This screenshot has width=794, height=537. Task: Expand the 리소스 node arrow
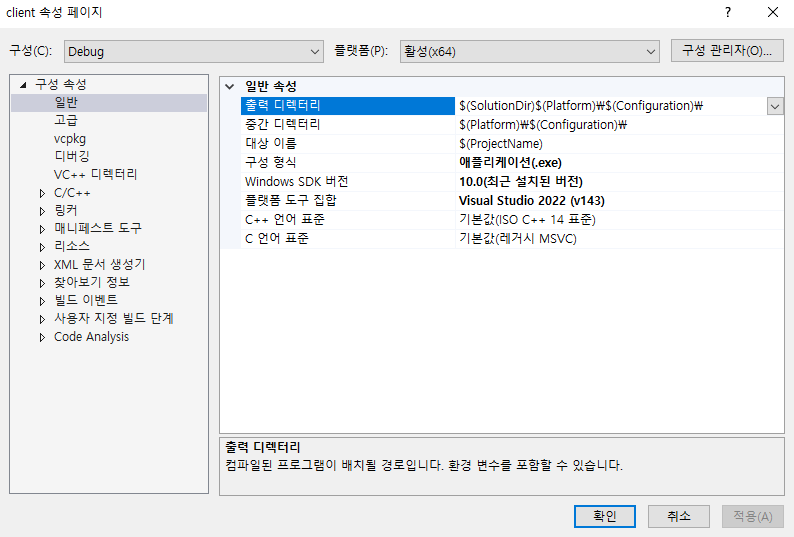coord(43,247)
